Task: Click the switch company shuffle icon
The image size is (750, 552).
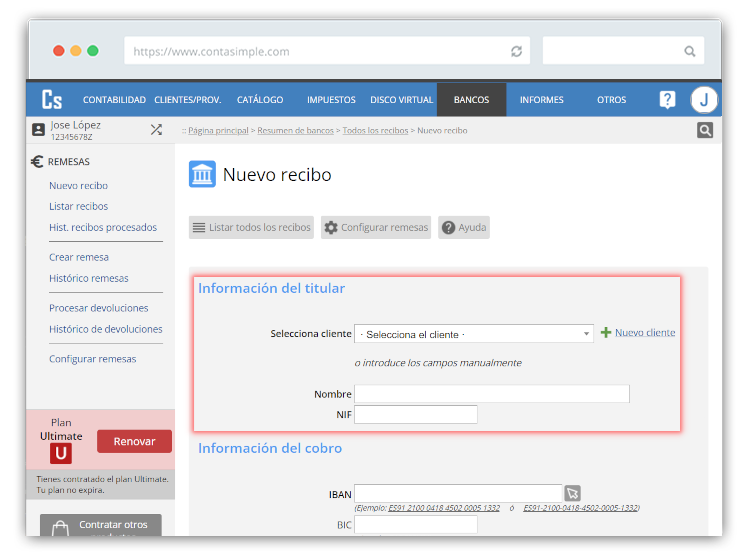Action: (156, 130)
